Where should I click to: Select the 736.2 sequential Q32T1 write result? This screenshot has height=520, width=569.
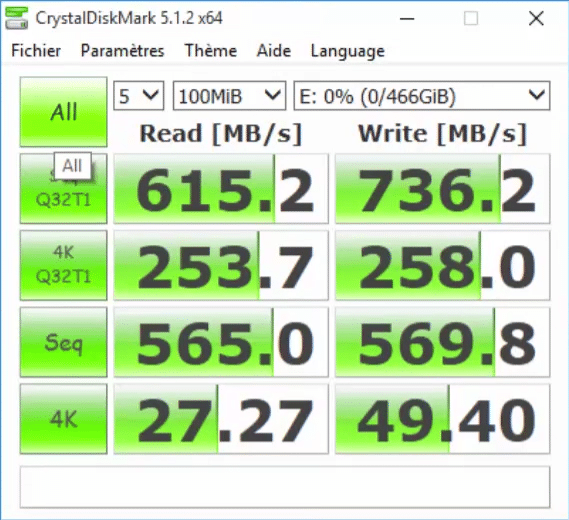click(442, 189)
